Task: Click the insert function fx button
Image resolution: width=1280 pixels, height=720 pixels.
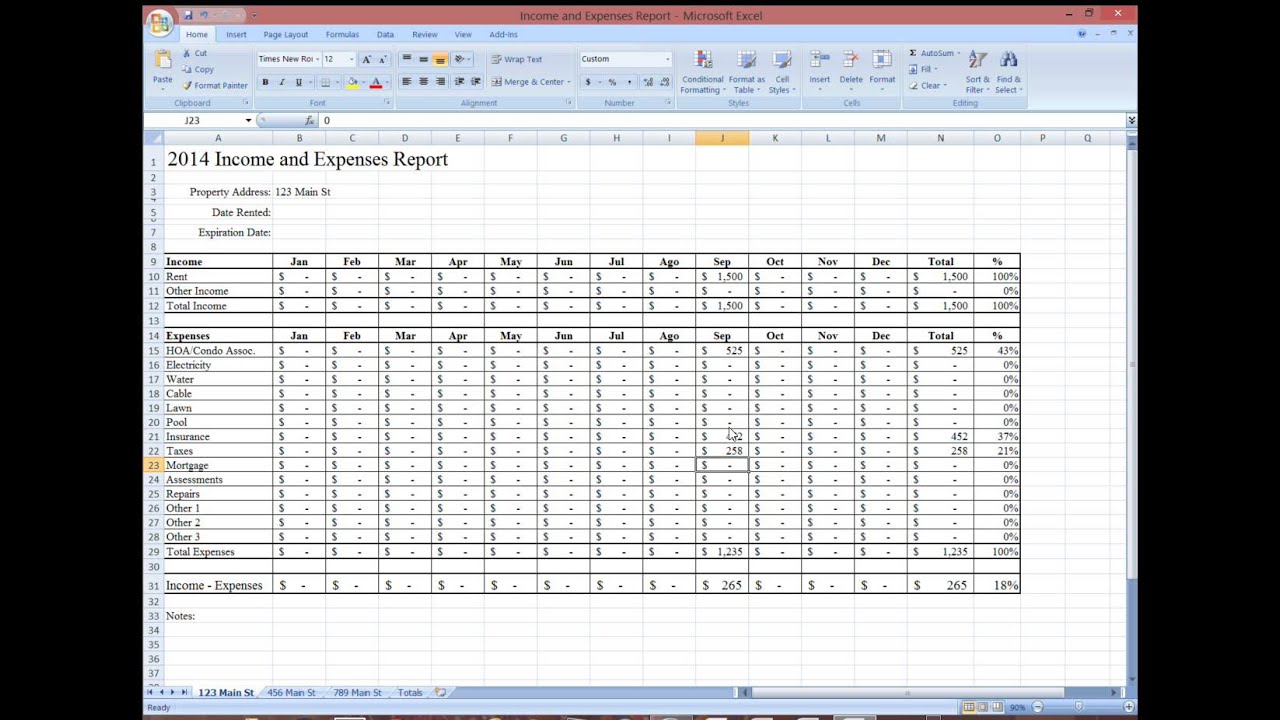Action: (x=309, y=120)
